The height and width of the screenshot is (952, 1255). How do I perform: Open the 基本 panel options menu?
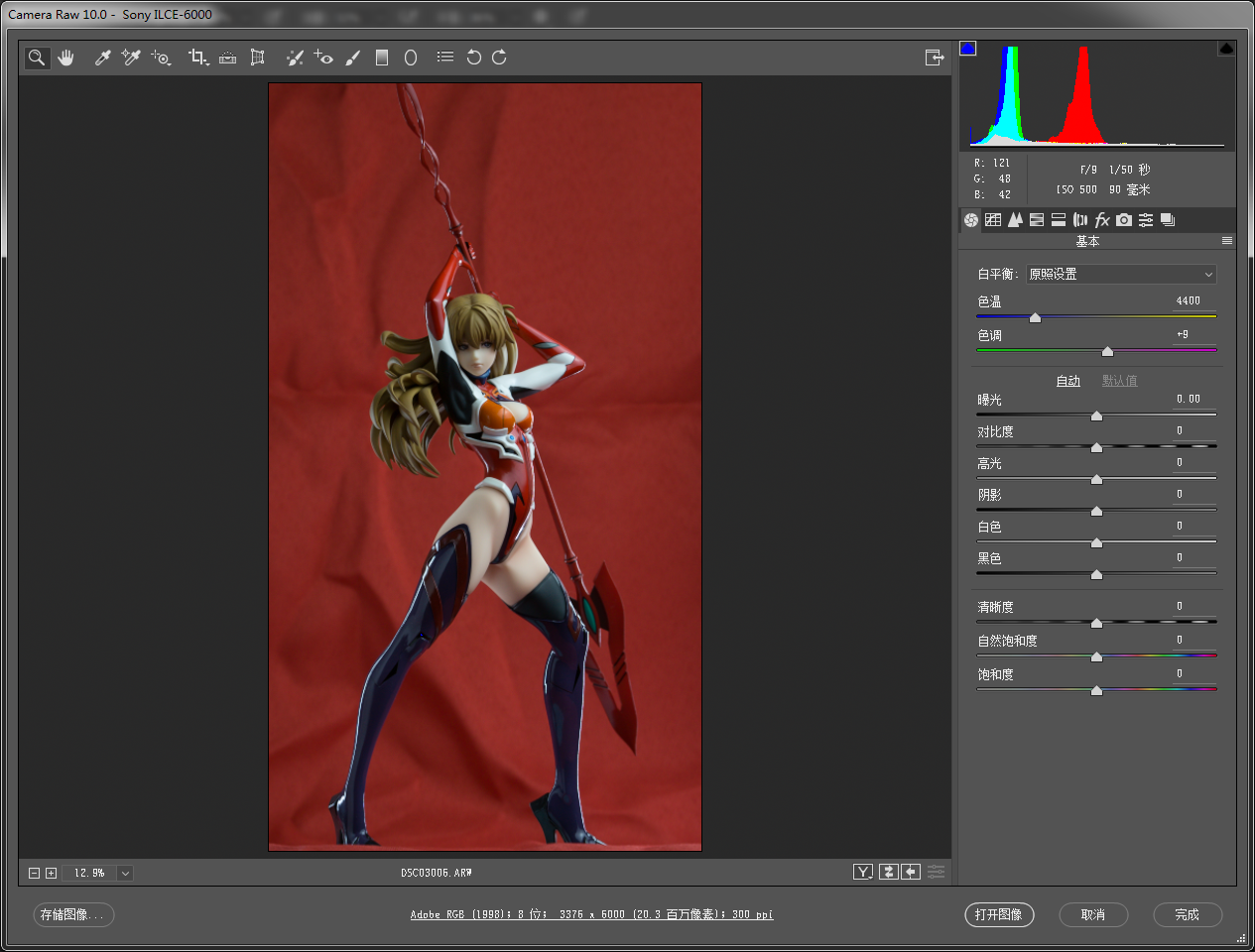click(1227, 241)
